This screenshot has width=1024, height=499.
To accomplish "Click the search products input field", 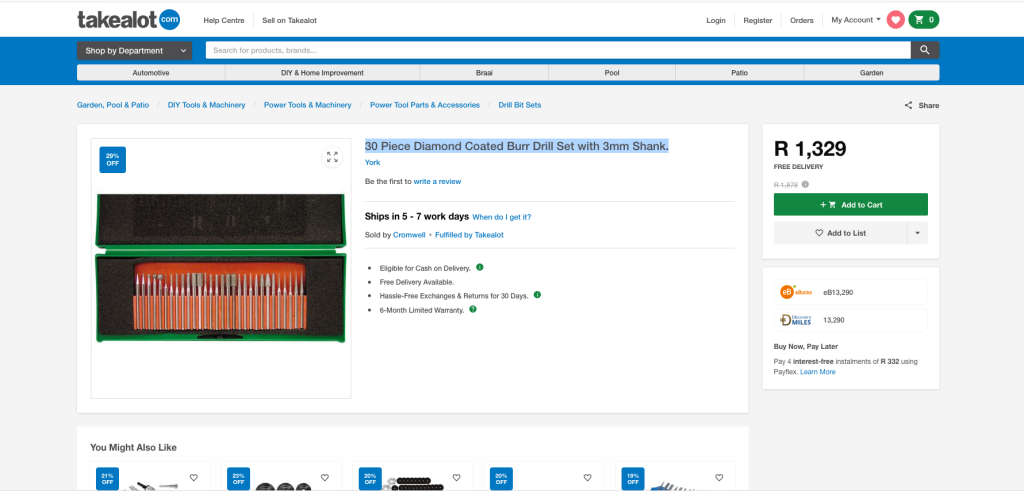I will point(557,50).
